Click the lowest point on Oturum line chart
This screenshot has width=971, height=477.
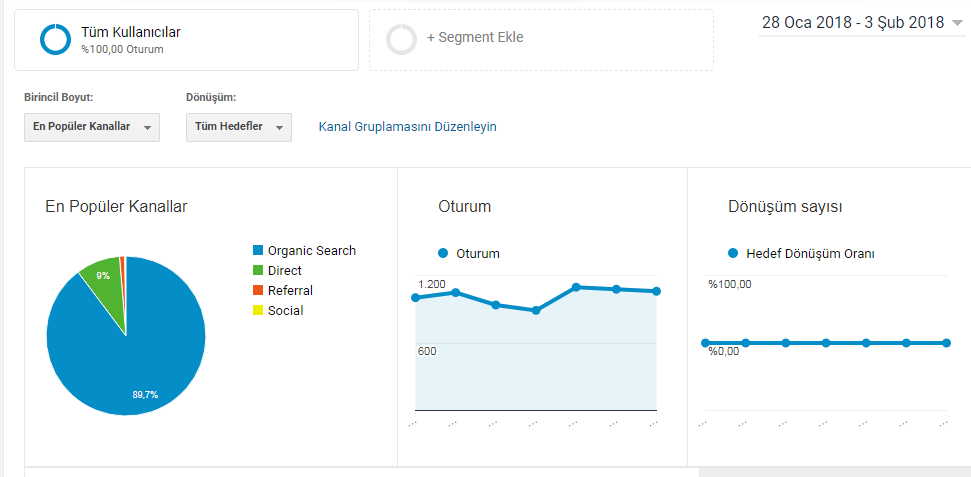tap(536, 310)
